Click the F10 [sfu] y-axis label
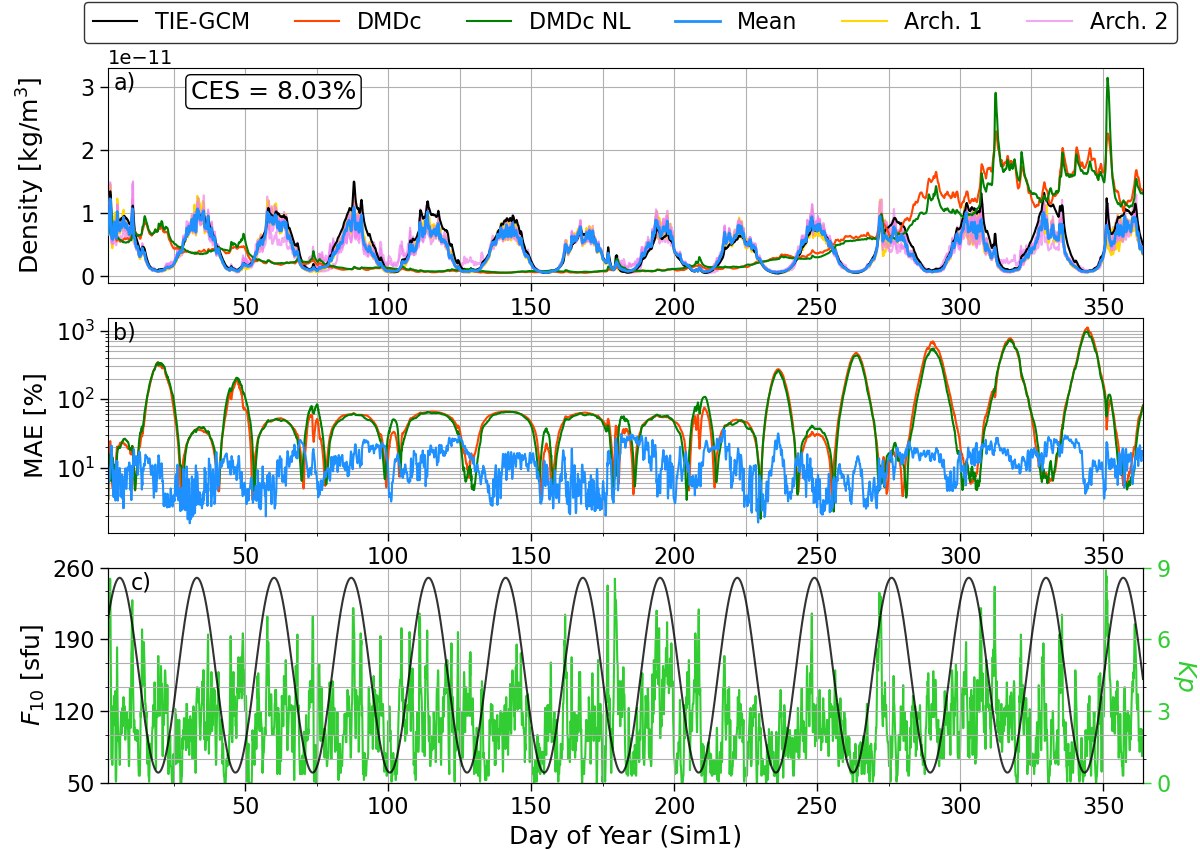Image resolution: width=1200 pixels, height=850 pixels. coord(32,675)
